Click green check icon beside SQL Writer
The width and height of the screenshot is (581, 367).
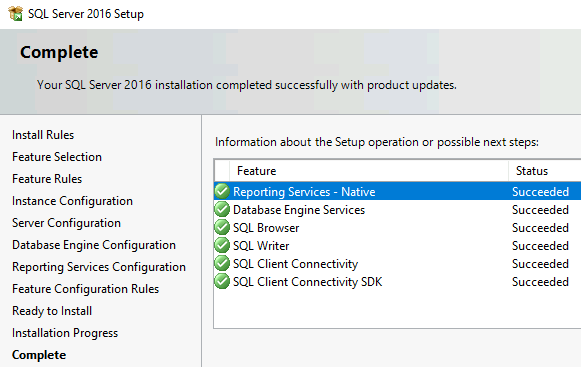click(x=222, y=245)
